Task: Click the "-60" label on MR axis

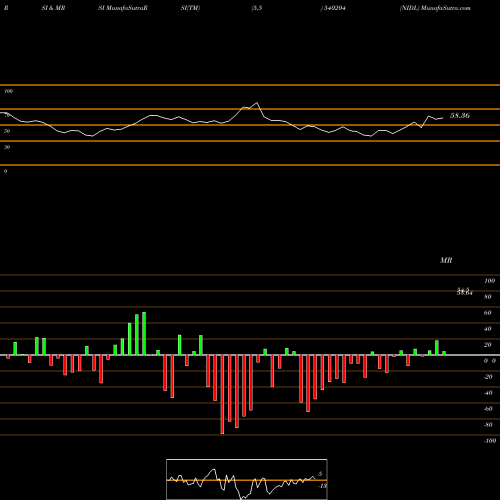Action: tap(488, 409)
